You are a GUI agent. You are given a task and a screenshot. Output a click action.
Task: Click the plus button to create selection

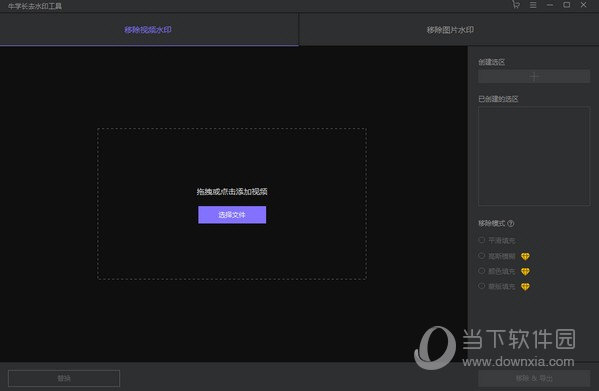pyautogui.click(x=534, y=77)
